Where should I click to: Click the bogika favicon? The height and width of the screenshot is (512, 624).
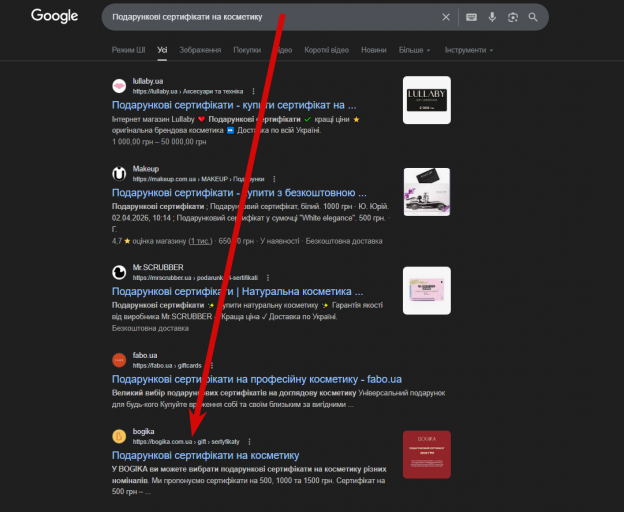coord(119,436)
